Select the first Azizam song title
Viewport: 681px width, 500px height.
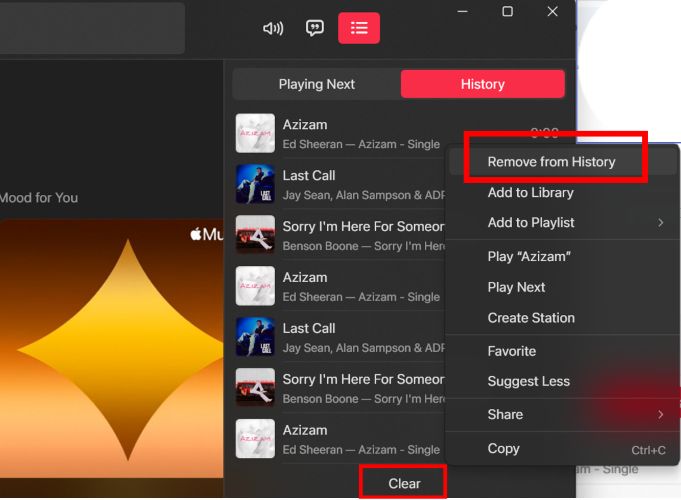(x=305, y=125)
